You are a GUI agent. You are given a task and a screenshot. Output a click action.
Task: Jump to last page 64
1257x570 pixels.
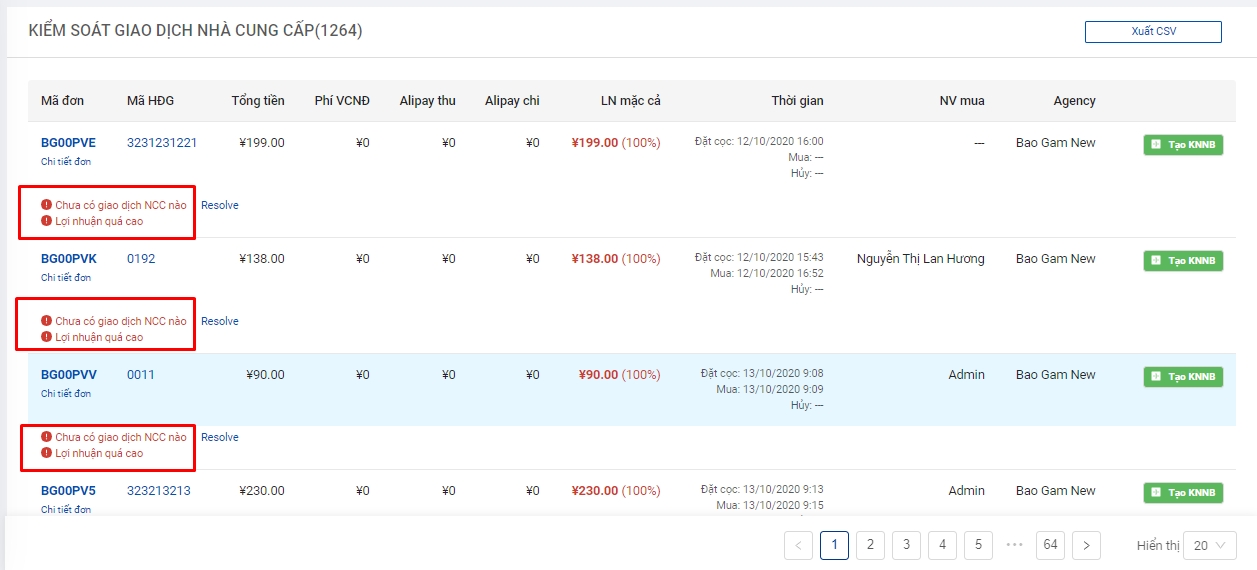1050,545
